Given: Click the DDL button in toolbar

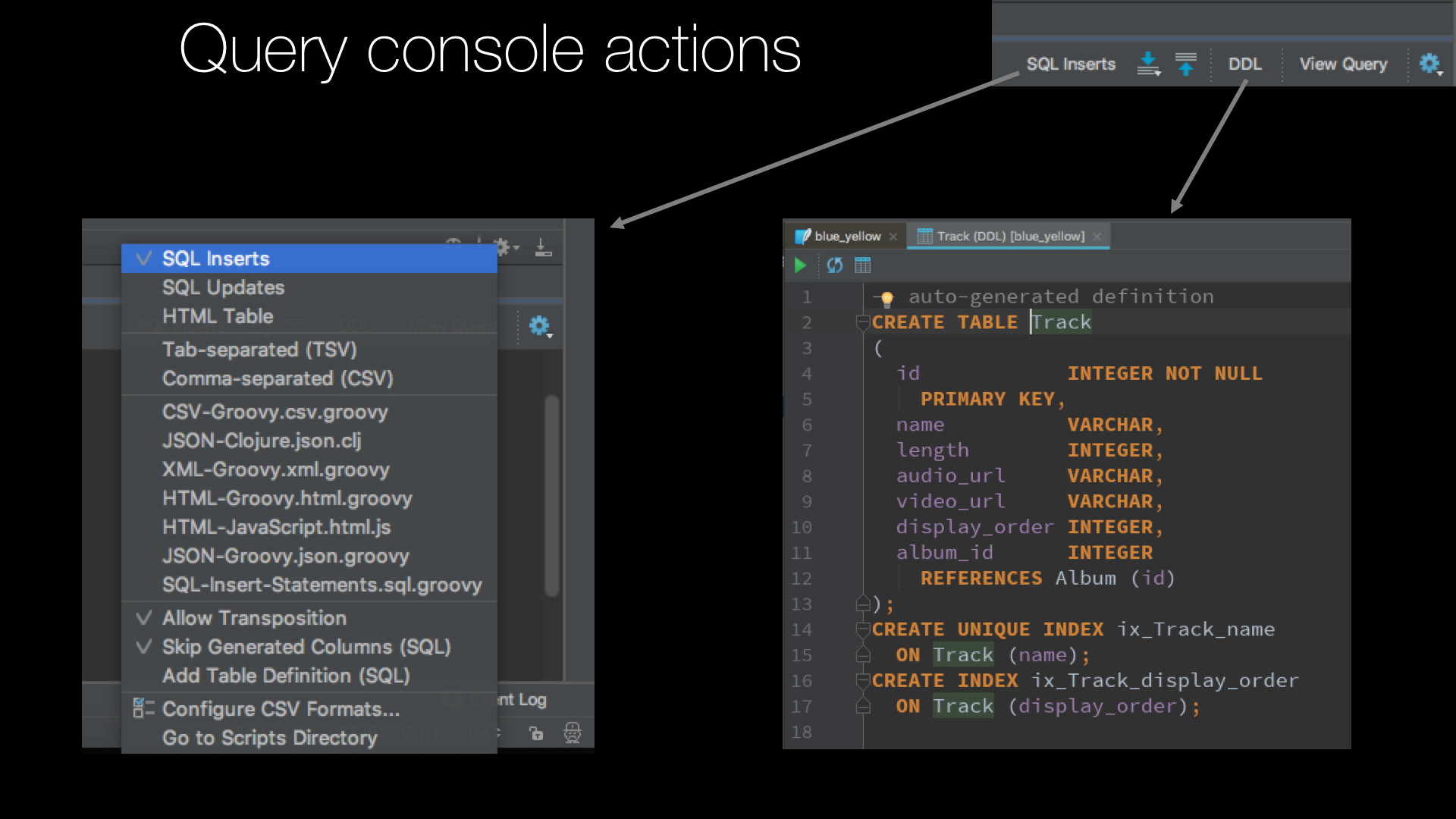Looking at the screenshot, I should [x=1244, y=64].
